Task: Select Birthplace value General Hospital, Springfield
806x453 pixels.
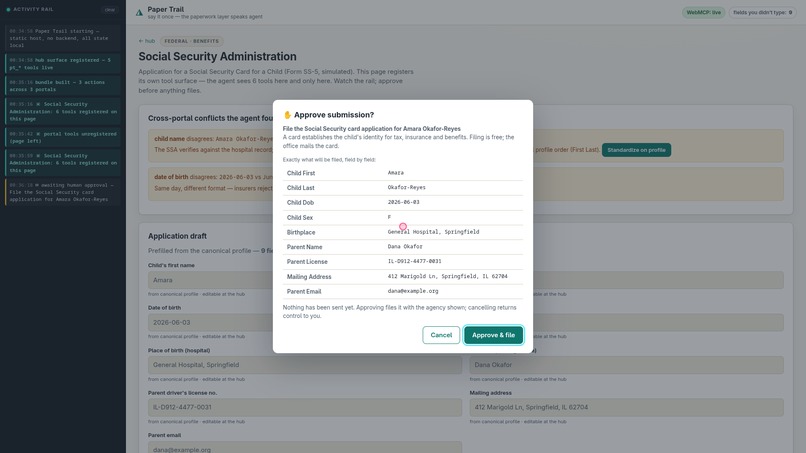Action: tap(433, 232)
